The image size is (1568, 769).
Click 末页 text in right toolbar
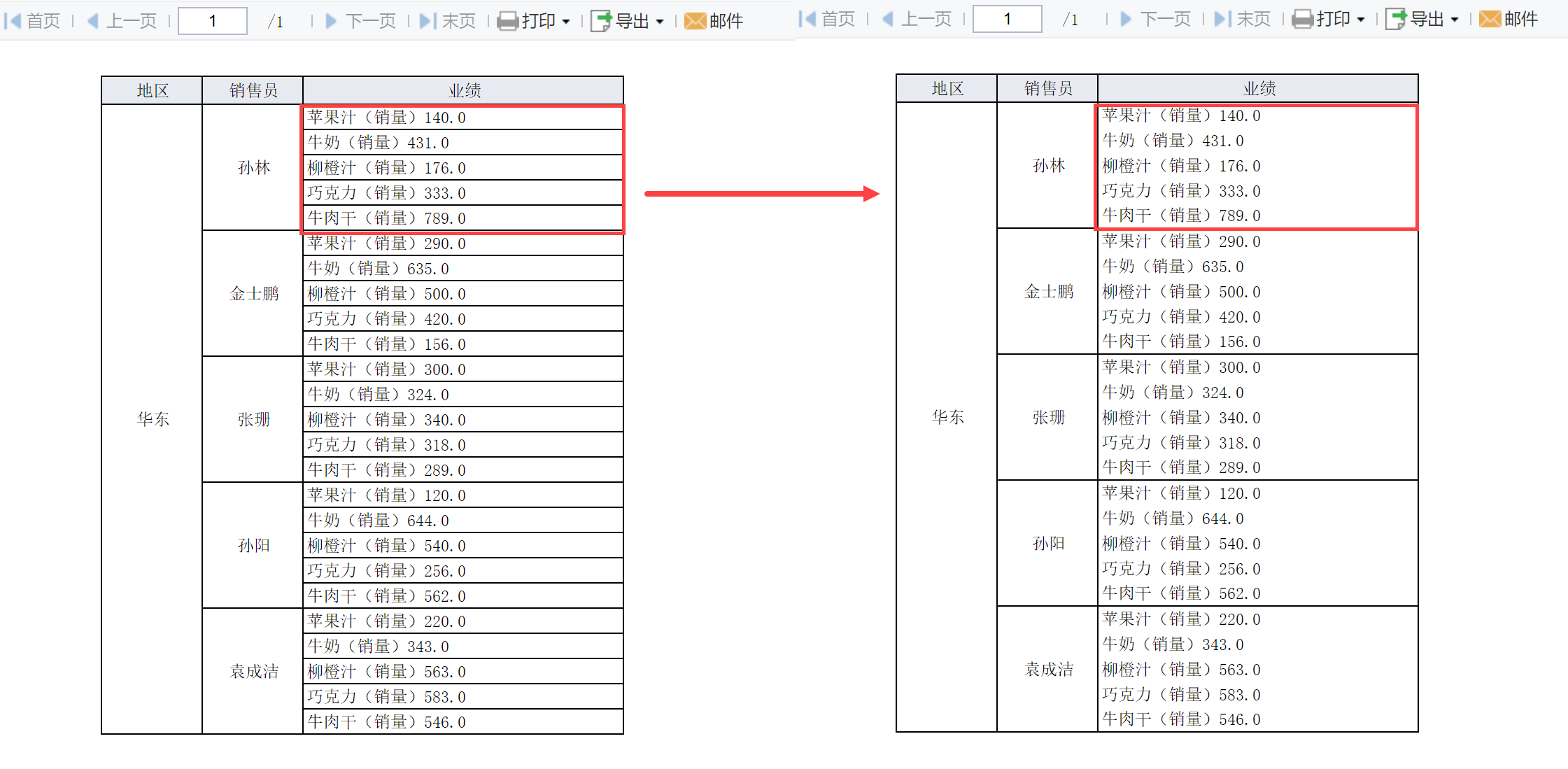[1254, 19]
